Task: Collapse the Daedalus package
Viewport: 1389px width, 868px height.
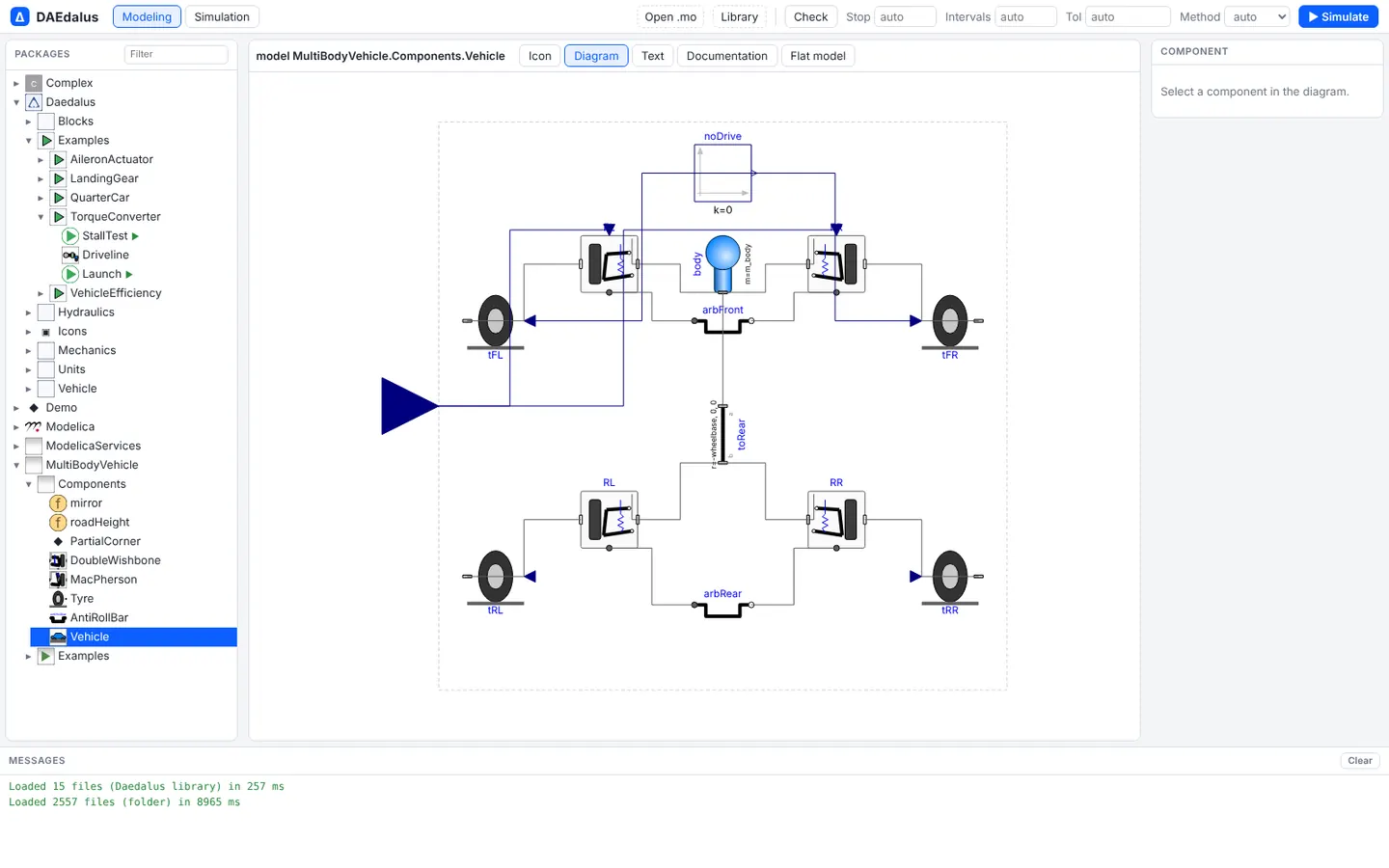Action: pos(16,102)
